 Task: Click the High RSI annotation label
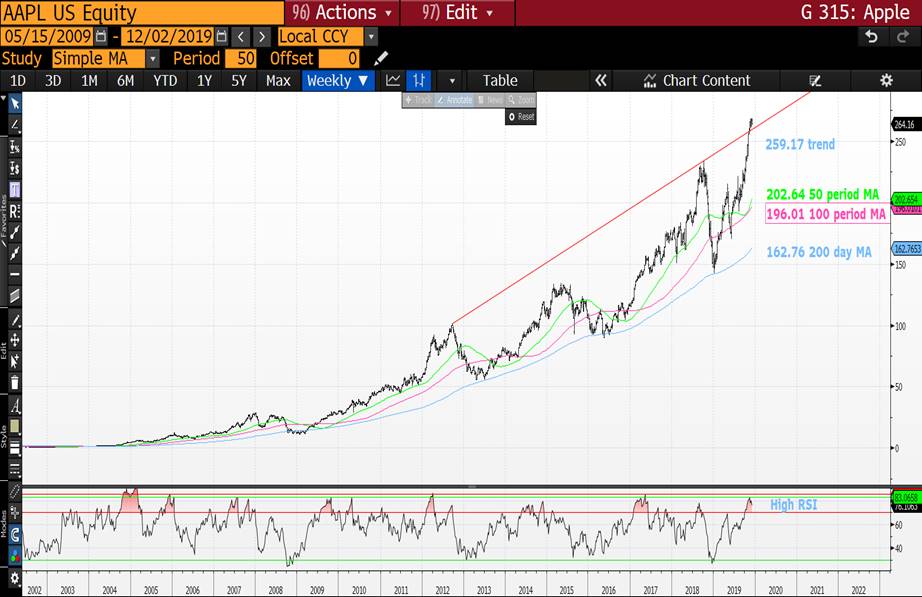pyautogui.click(x=793, y=505)
